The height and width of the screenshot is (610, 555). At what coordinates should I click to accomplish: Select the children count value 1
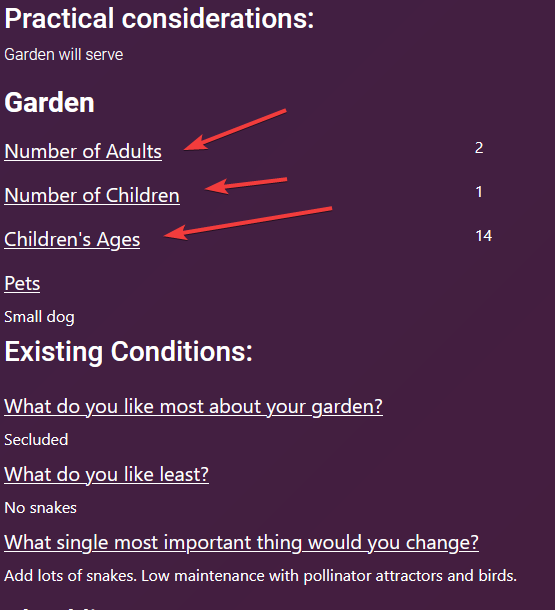point(479,192)
